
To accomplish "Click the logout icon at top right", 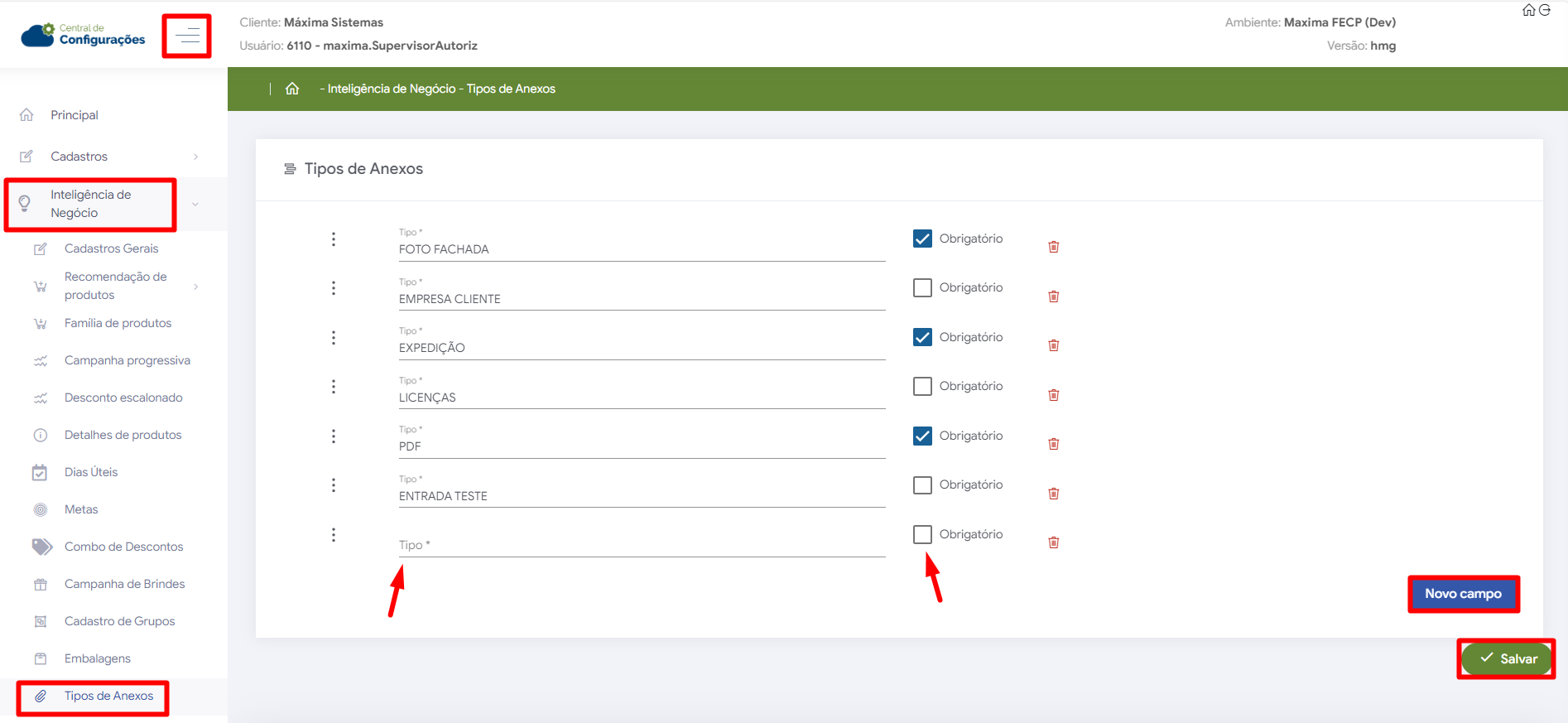I will coord(1545,10).
